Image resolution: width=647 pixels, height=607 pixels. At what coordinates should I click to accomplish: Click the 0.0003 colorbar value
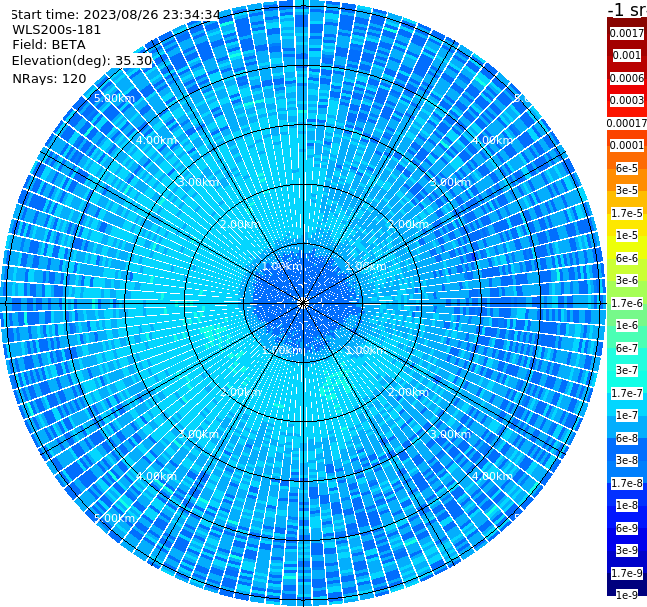coord(627,100)
